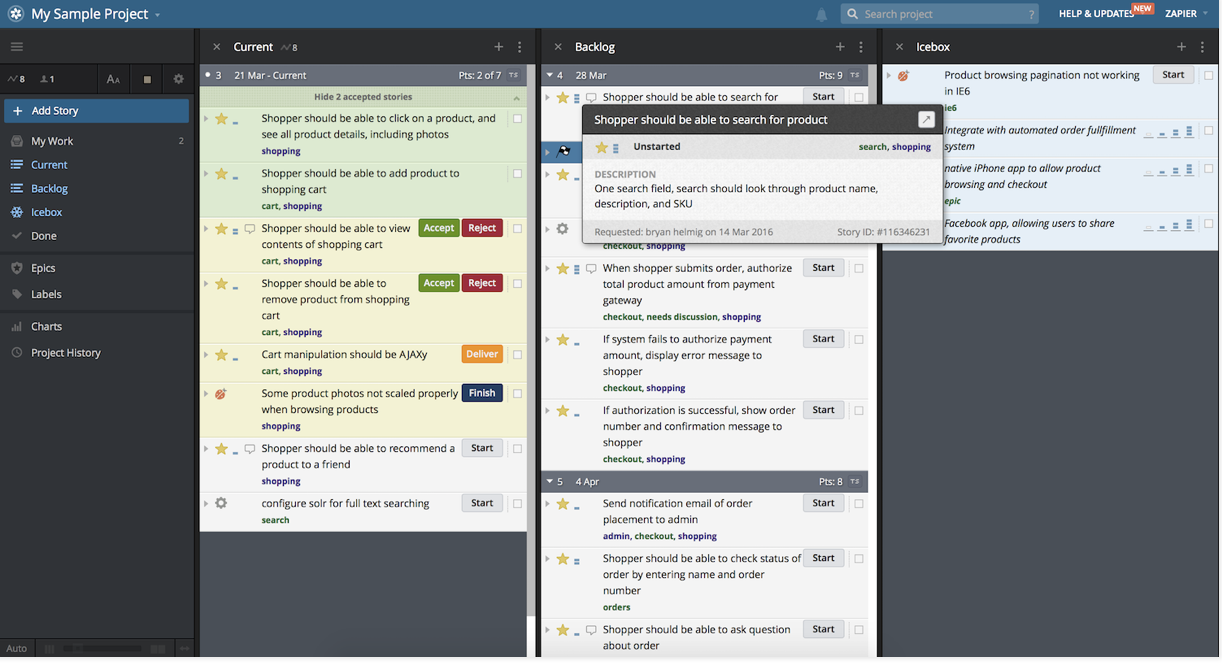Open the three-dot menu in Icebox panel
This screenshot has height=664, width=1222.
(1202, 47)
